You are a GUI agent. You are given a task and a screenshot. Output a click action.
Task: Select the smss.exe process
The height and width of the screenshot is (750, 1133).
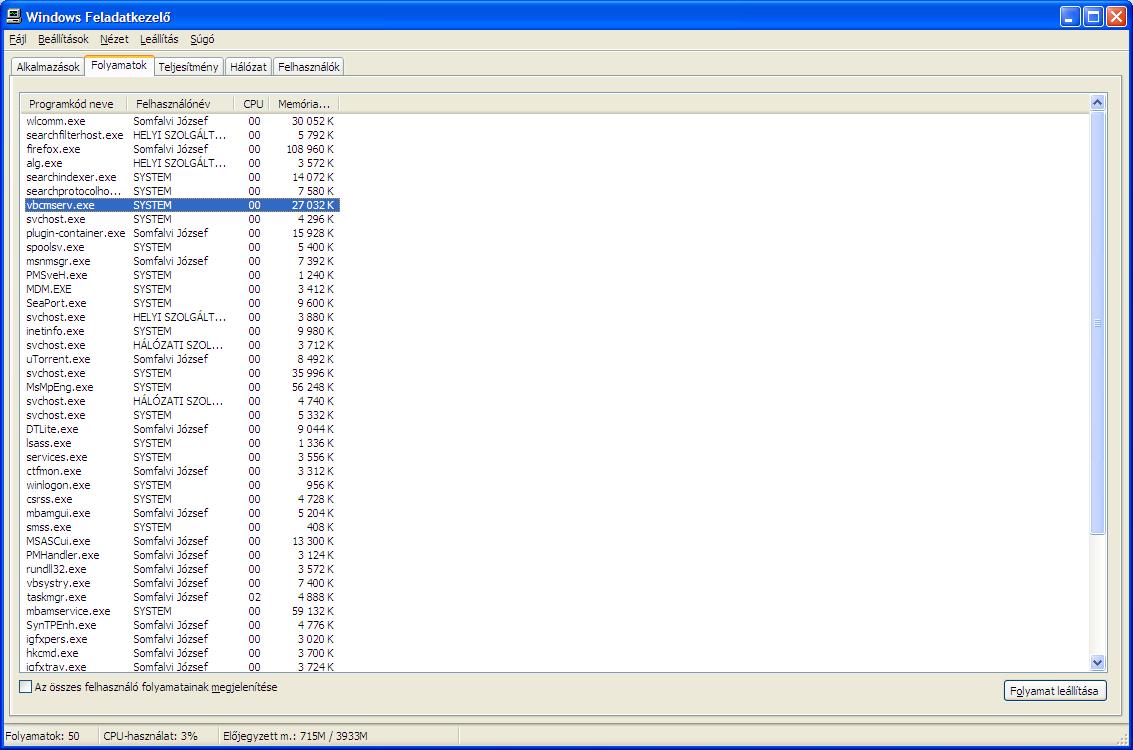[x=181, y=527]
